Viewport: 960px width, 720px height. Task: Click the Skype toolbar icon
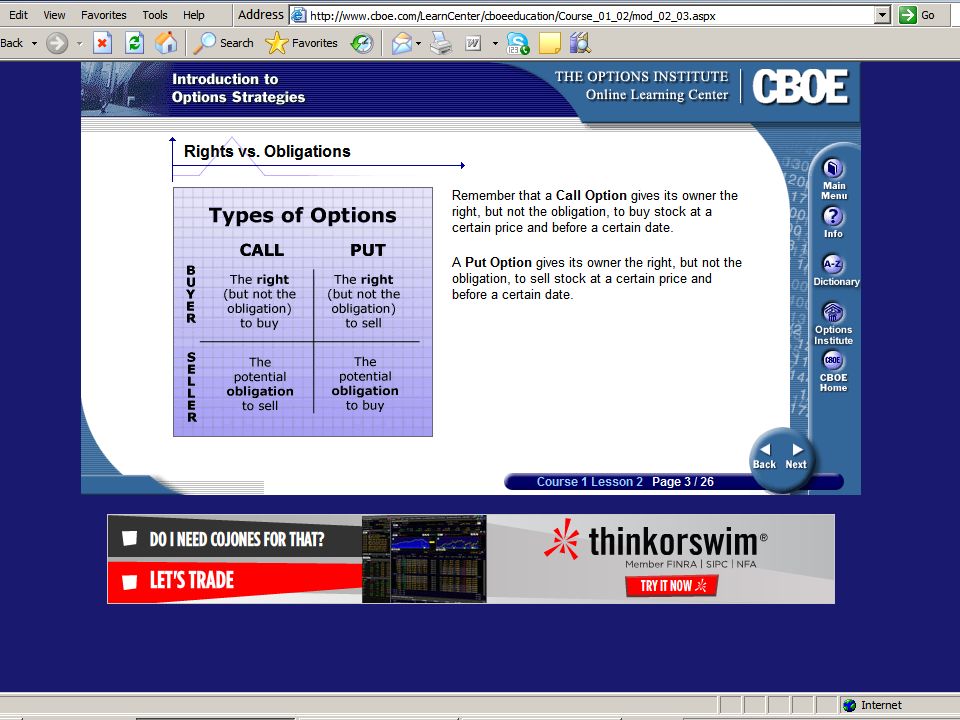coord(518,43)
